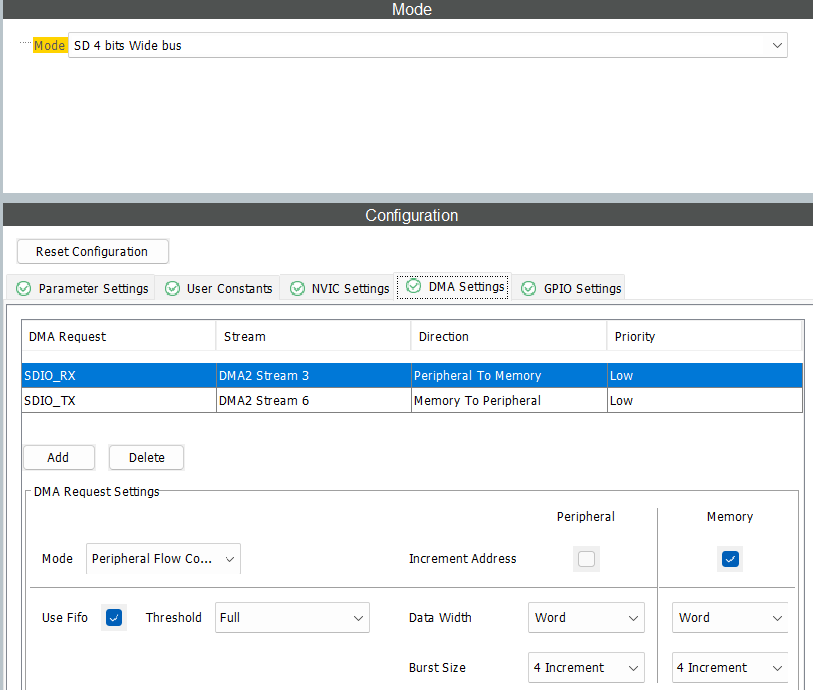Open the GPIO Settings tab
Image resolution: width=813 pixels, height=690 pixels.
[x=570, y=288]
